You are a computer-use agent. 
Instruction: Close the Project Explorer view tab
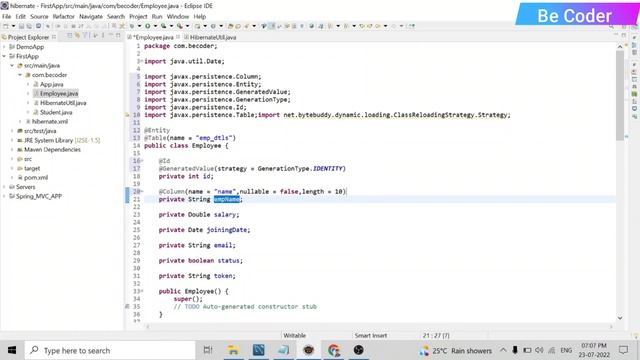tap(54, 37)
